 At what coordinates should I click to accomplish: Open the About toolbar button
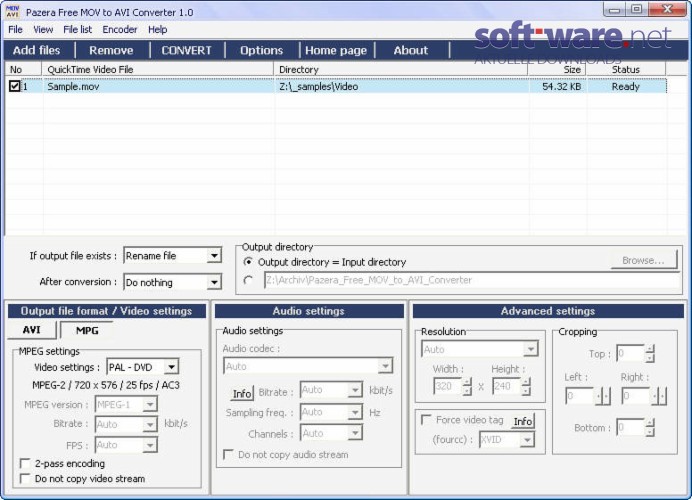click(x=410, y=50)
